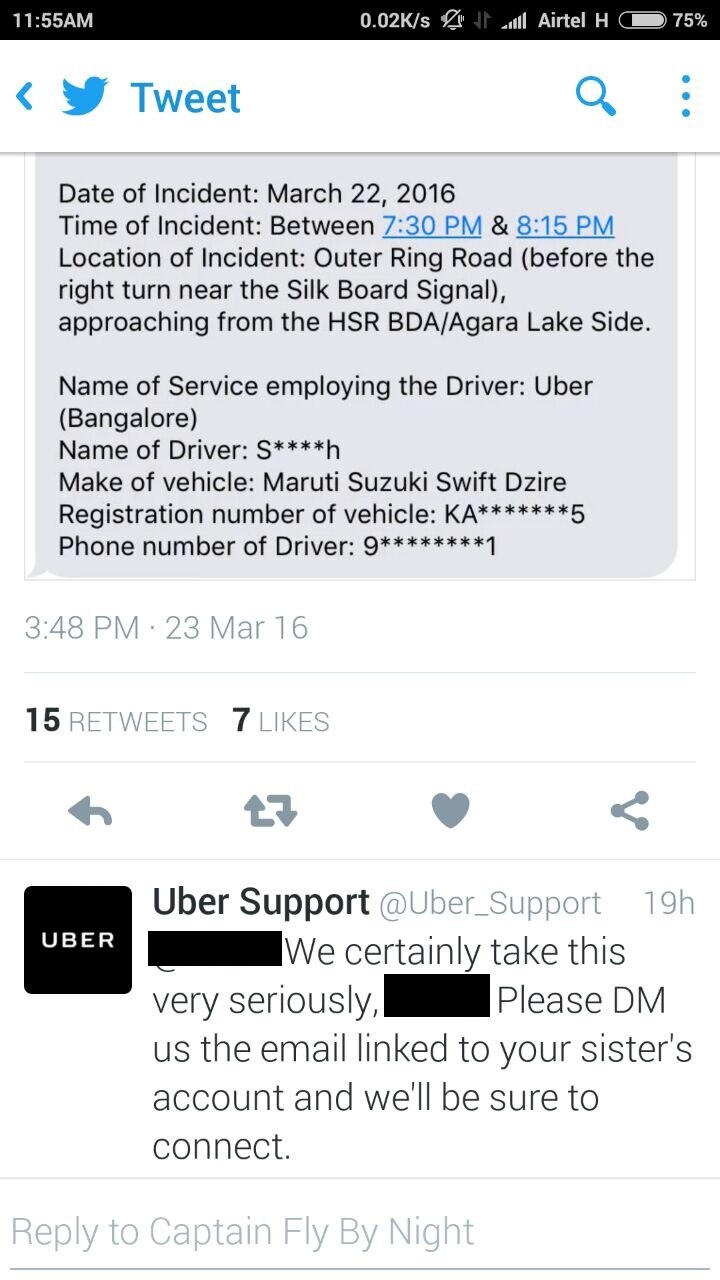
Task: Open the 8:15 PM time link
Action: click(x=565, y=225)
